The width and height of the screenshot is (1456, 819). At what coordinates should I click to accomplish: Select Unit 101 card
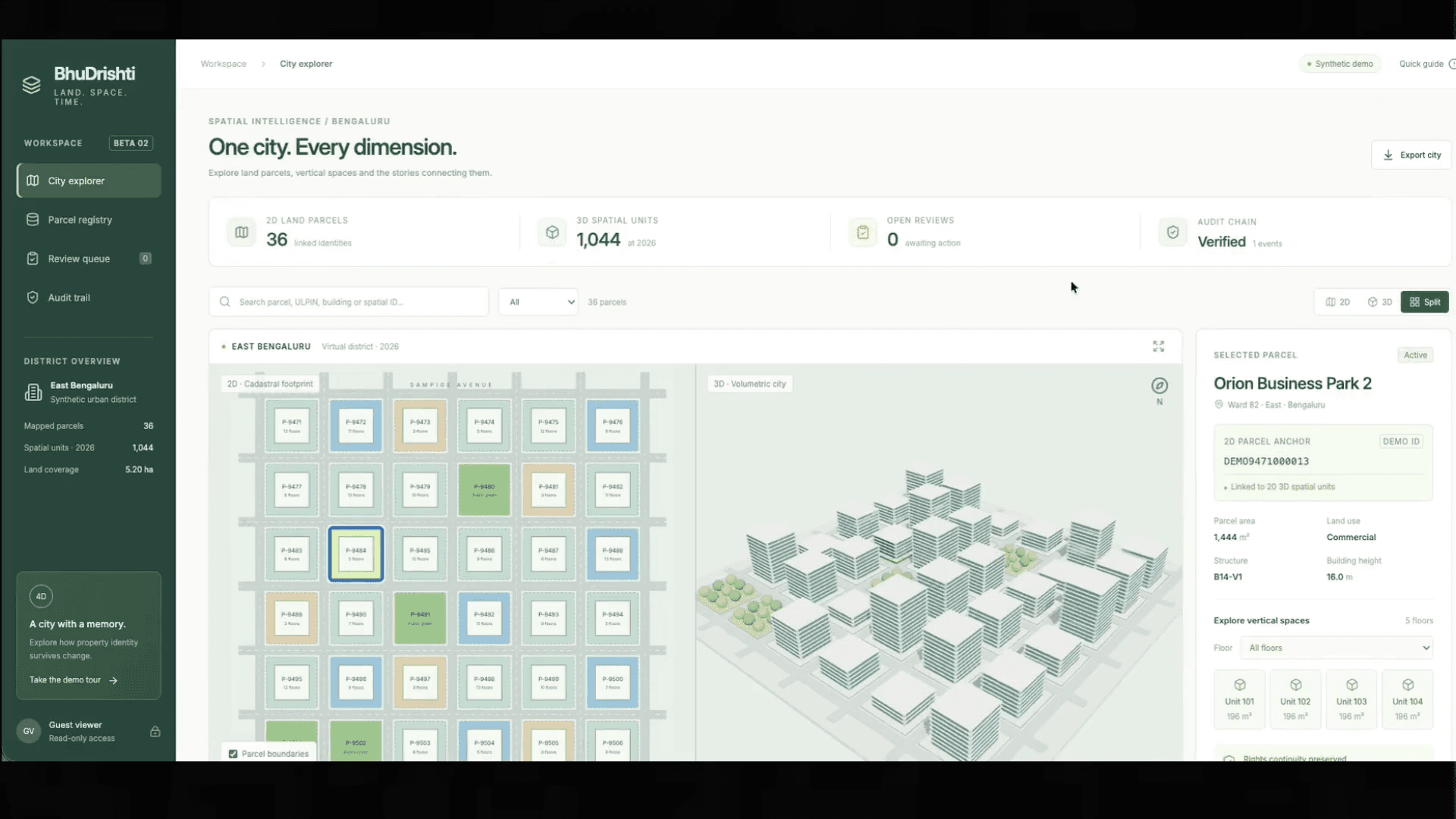click(1239, 699)
